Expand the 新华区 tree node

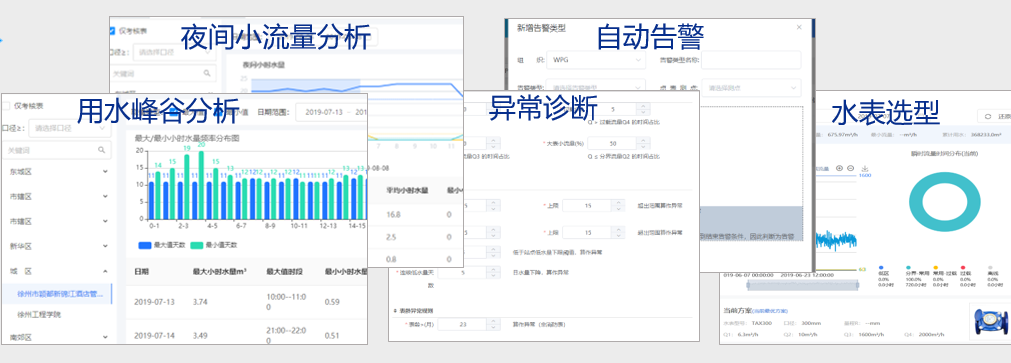click(x=105, y=246)
